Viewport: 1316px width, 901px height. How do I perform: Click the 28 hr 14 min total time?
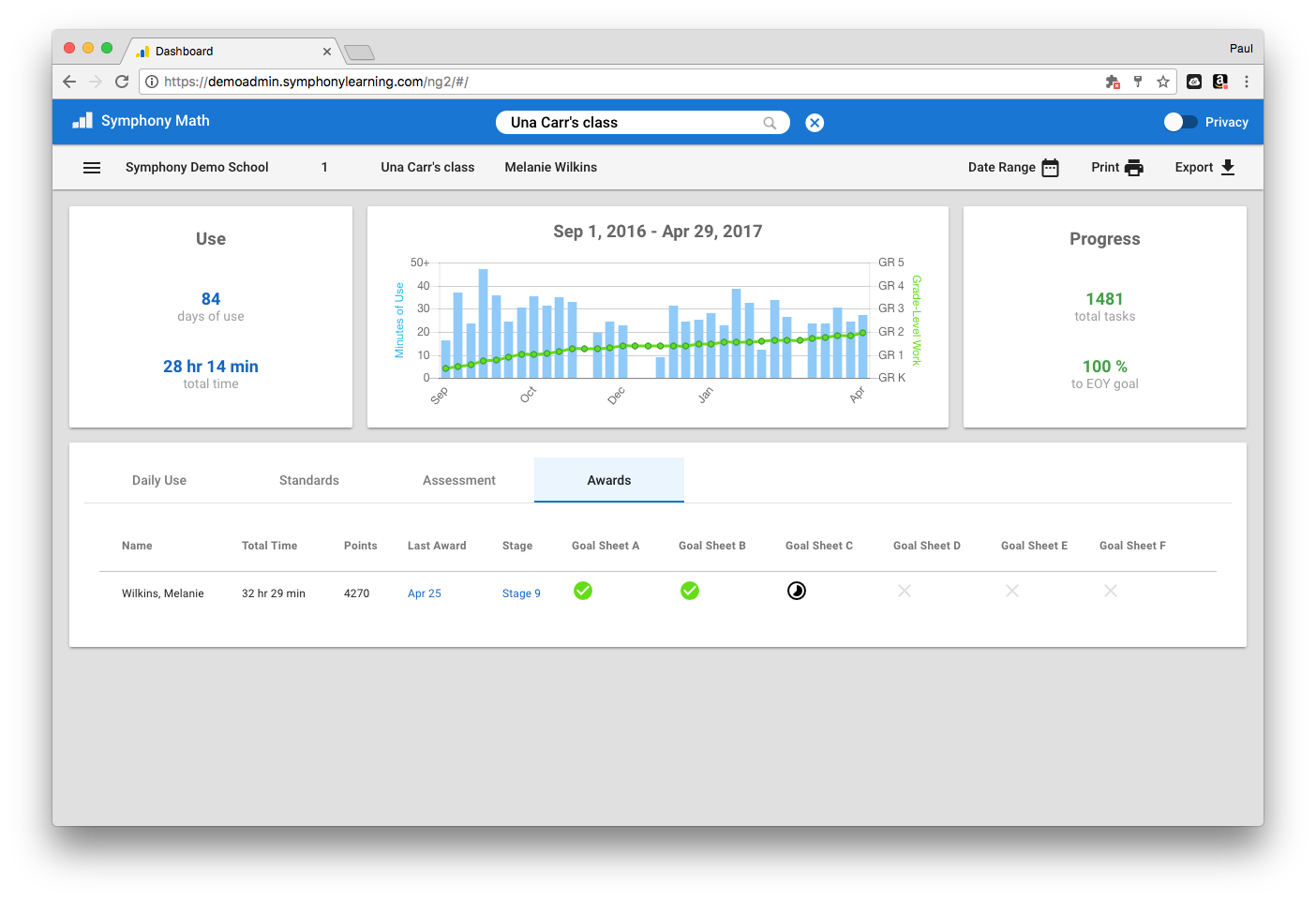[x=211, y=367]
